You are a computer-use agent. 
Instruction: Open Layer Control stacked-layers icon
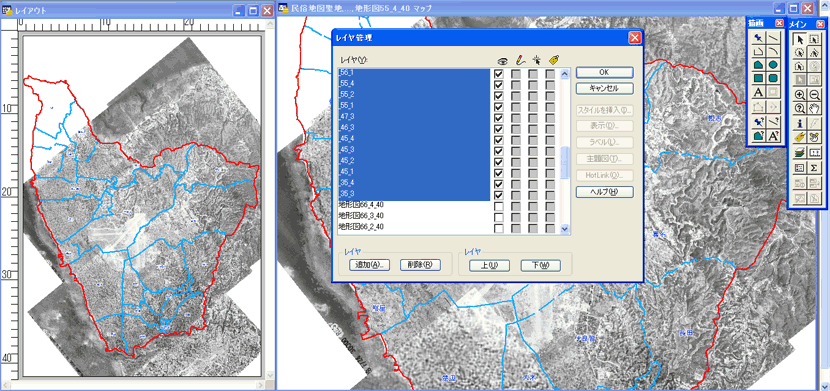(x=800, y=152)
